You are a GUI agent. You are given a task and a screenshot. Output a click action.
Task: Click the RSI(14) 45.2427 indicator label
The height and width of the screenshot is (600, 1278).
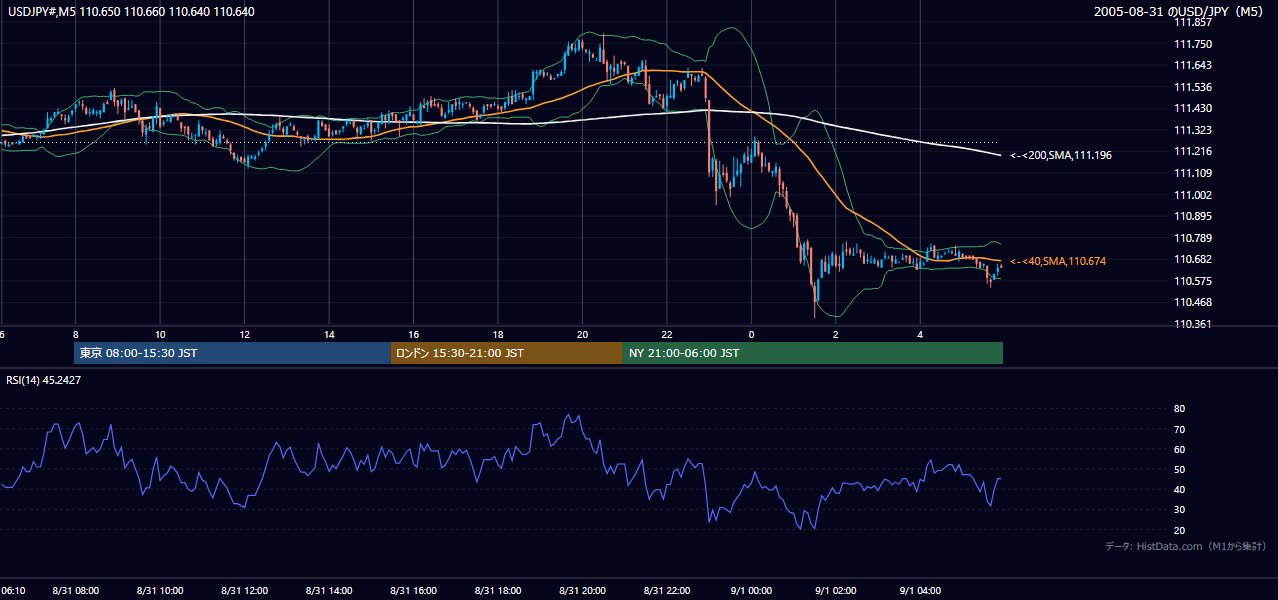click(44, 380)
